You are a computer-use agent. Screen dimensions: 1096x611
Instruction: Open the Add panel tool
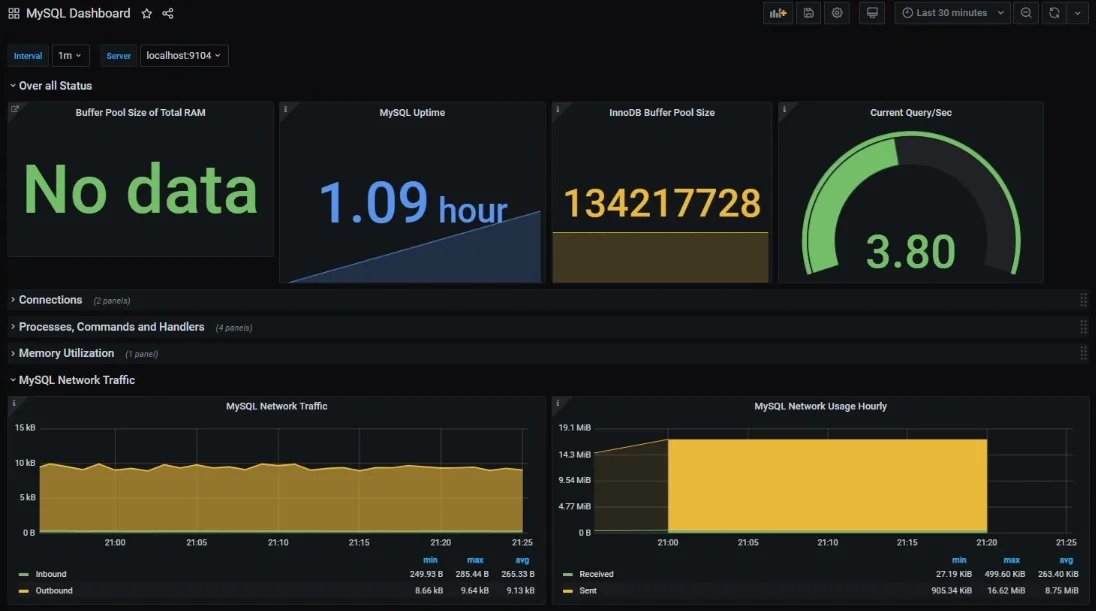(x=778, y=13)
